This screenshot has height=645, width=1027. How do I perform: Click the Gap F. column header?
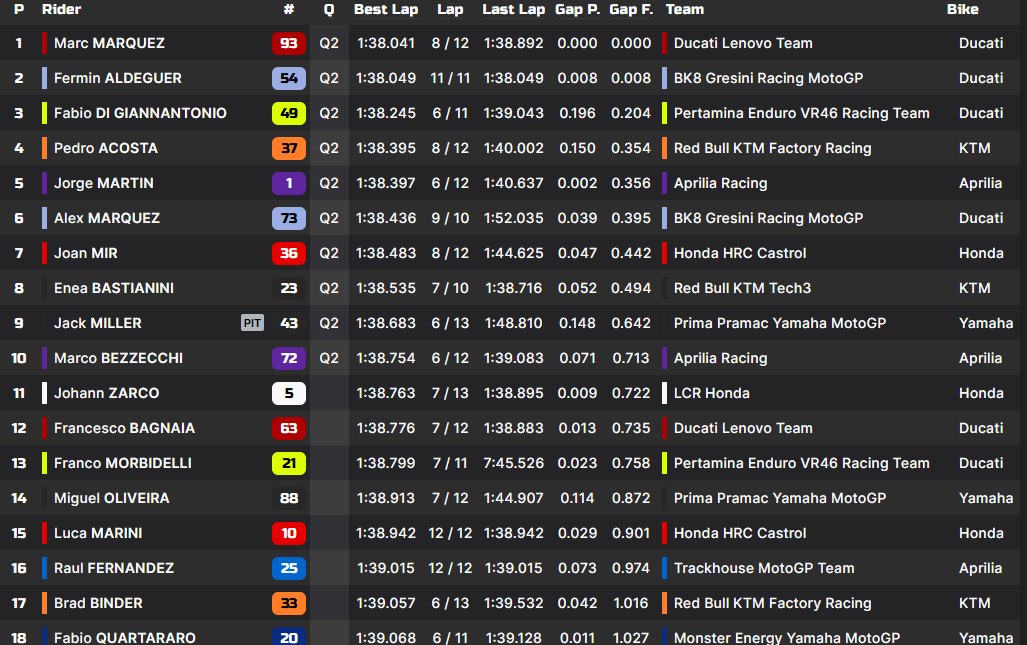click(631, 10)
